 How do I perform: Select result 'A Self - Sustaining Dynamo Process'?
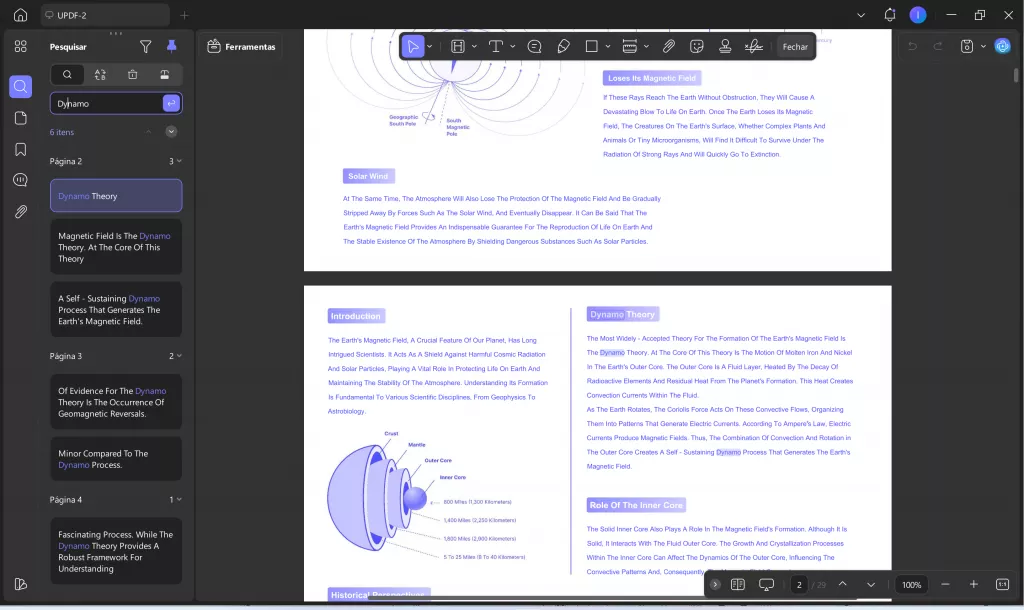(x=116, y=310)
